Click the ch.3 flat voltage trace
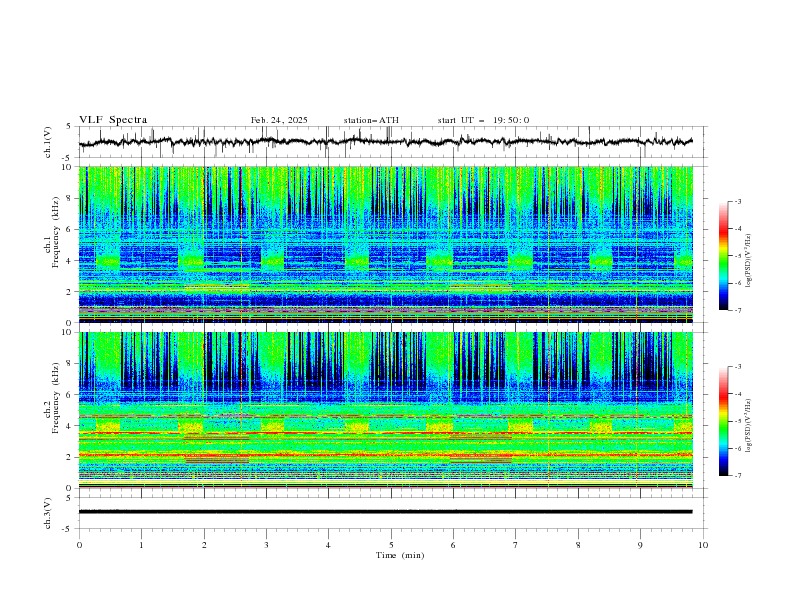792x612 pixels. tap(385, 512)
